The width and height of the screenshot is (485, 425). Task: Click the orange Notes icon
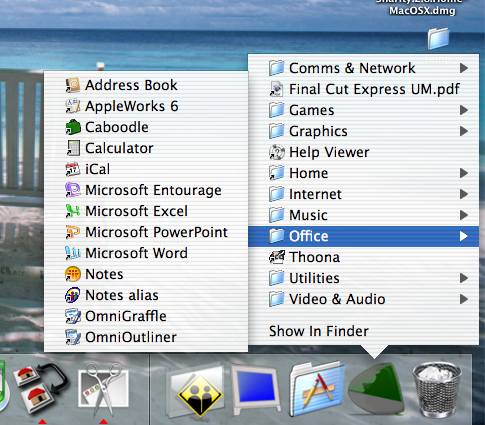[73, 274]
